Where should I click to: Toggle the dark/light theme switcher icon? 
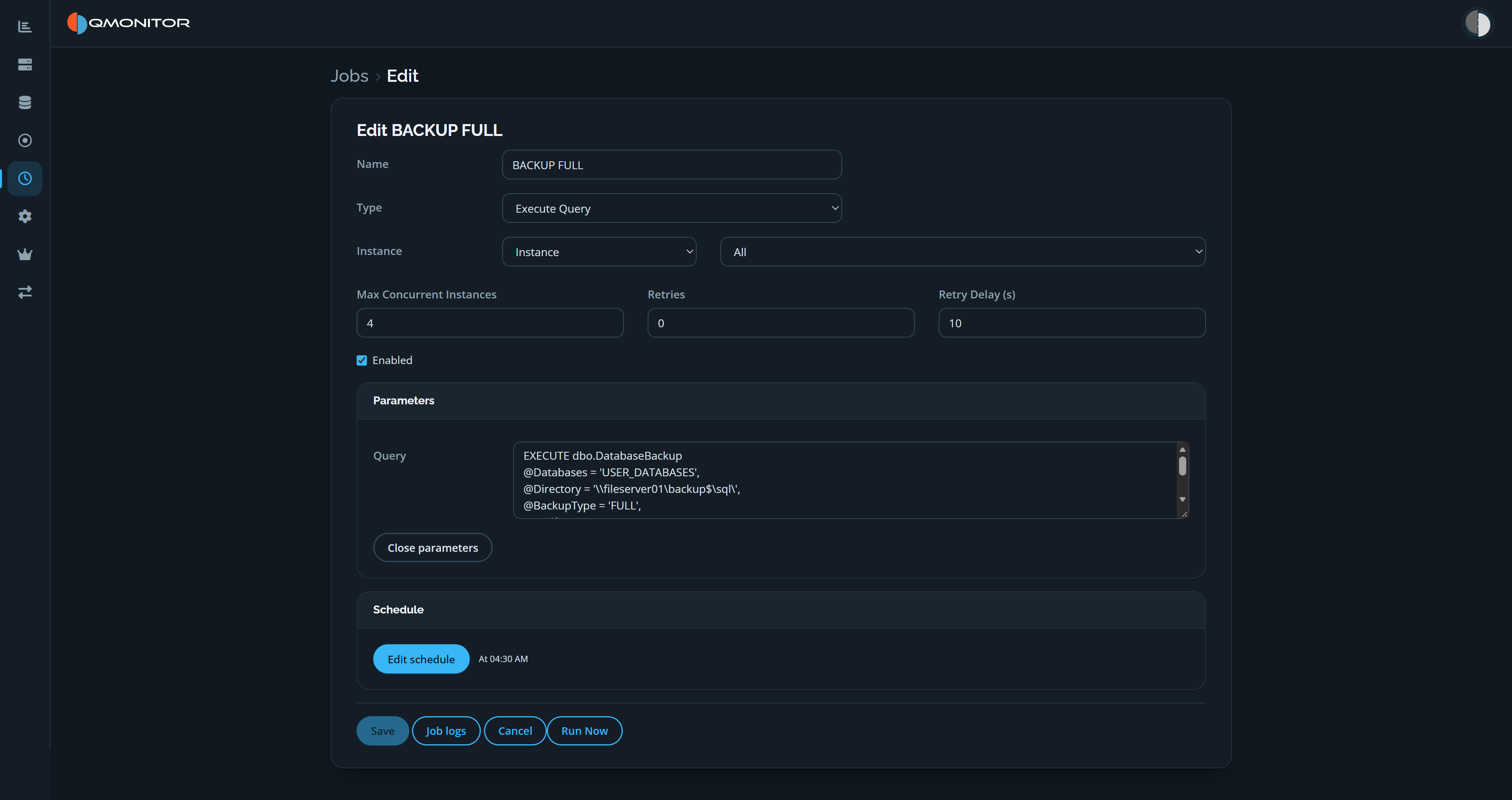click(1477, 23)
